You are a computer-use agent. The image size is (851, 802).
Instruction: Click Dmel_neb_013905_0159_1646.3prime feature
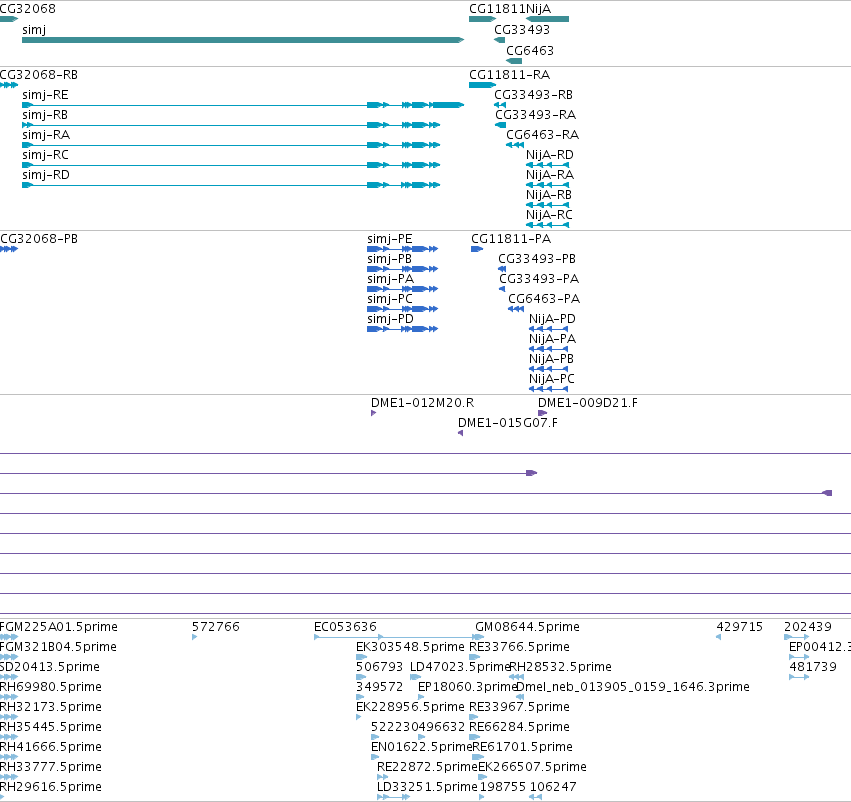click(x=519, y=697)
